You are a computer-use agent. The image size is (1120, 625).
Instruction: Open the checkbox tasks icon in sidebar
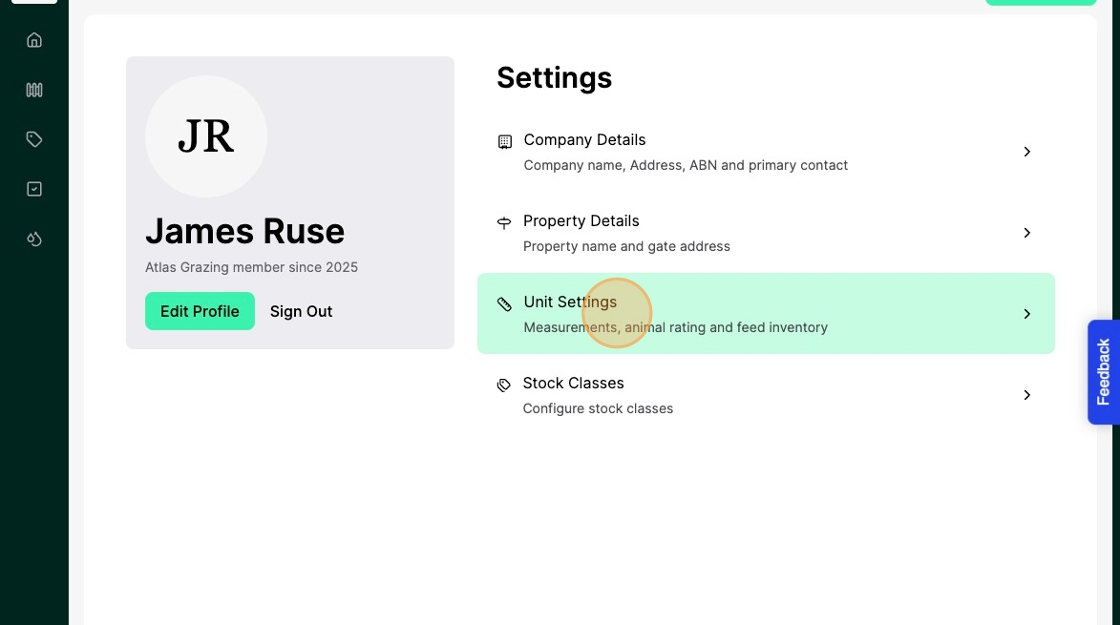(x=34, y=189)
